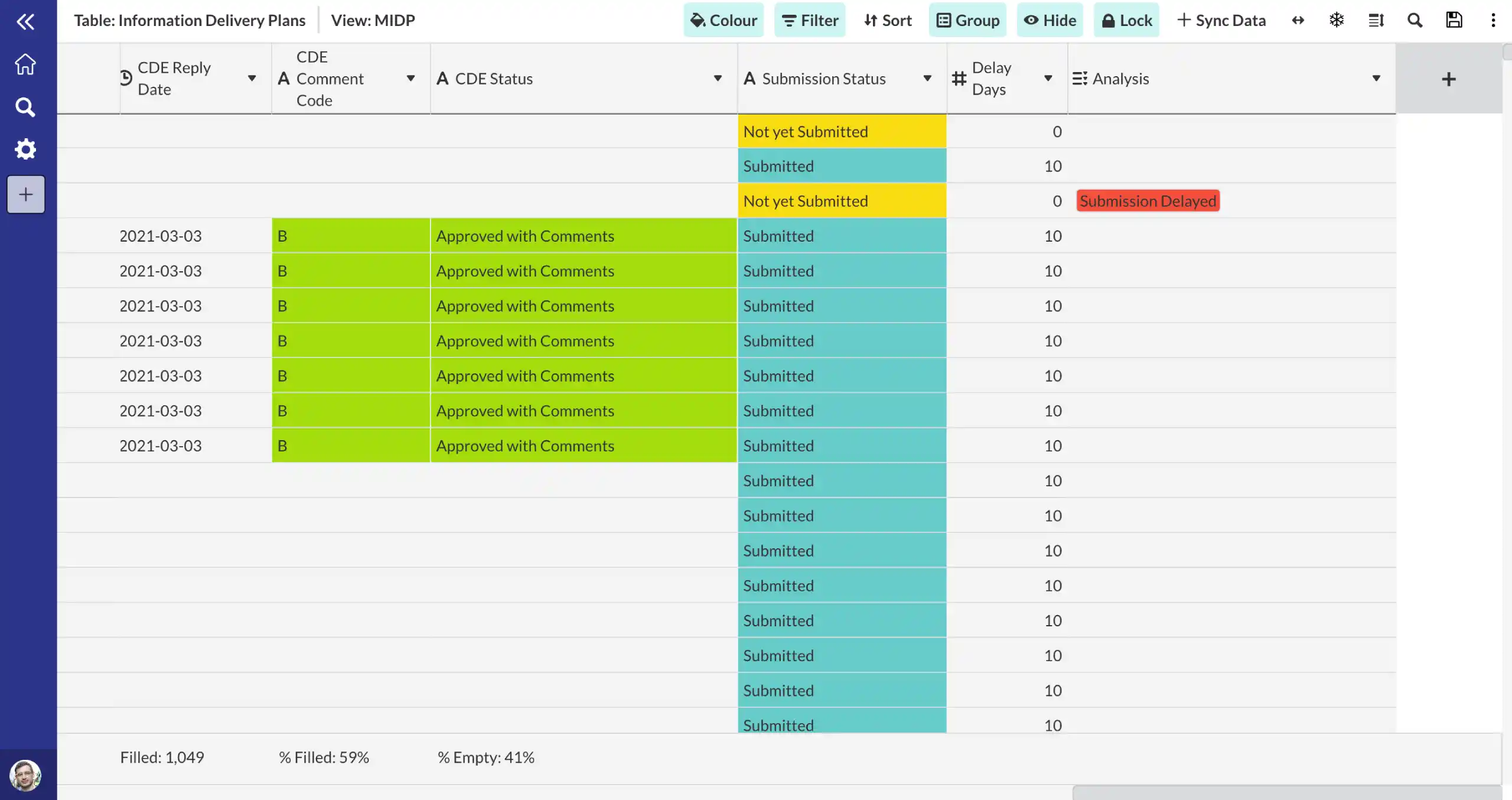Viewport: 1512px width, 800px height.
Task: Open the three-dot overflow menu
Action: (x=1493, y=19)
